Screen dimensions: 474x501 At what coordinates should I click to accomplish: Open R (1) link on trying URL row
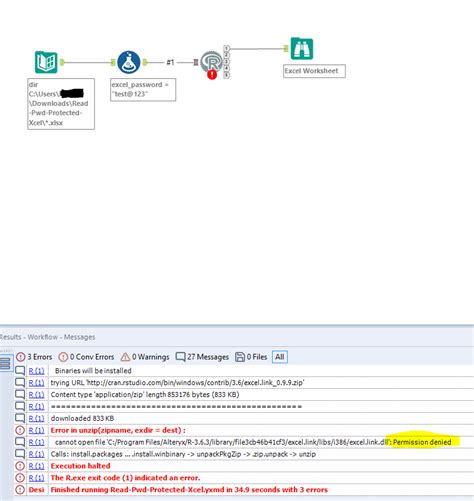(x=36, y=383)
